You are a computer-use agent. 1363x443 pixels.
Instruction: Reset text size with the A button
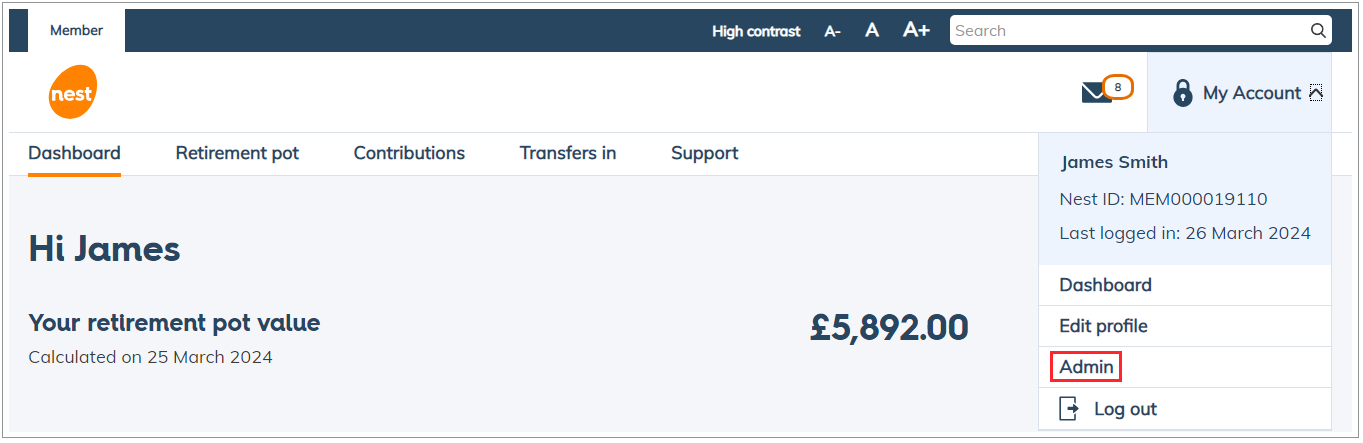872,31
